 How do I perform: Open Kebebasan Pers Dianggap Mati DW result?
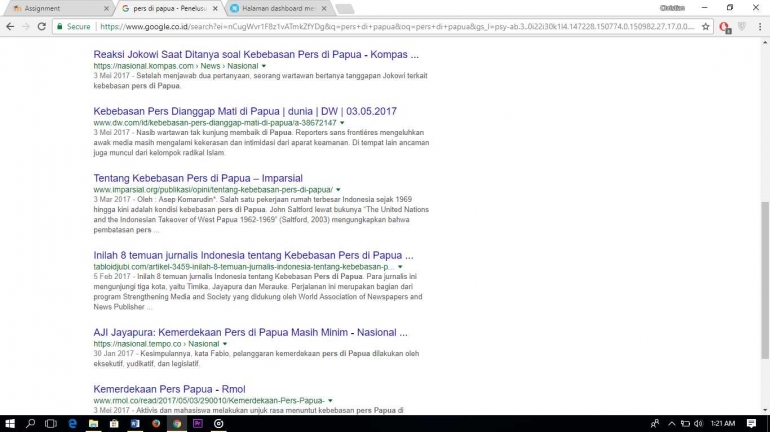point(245,111)
